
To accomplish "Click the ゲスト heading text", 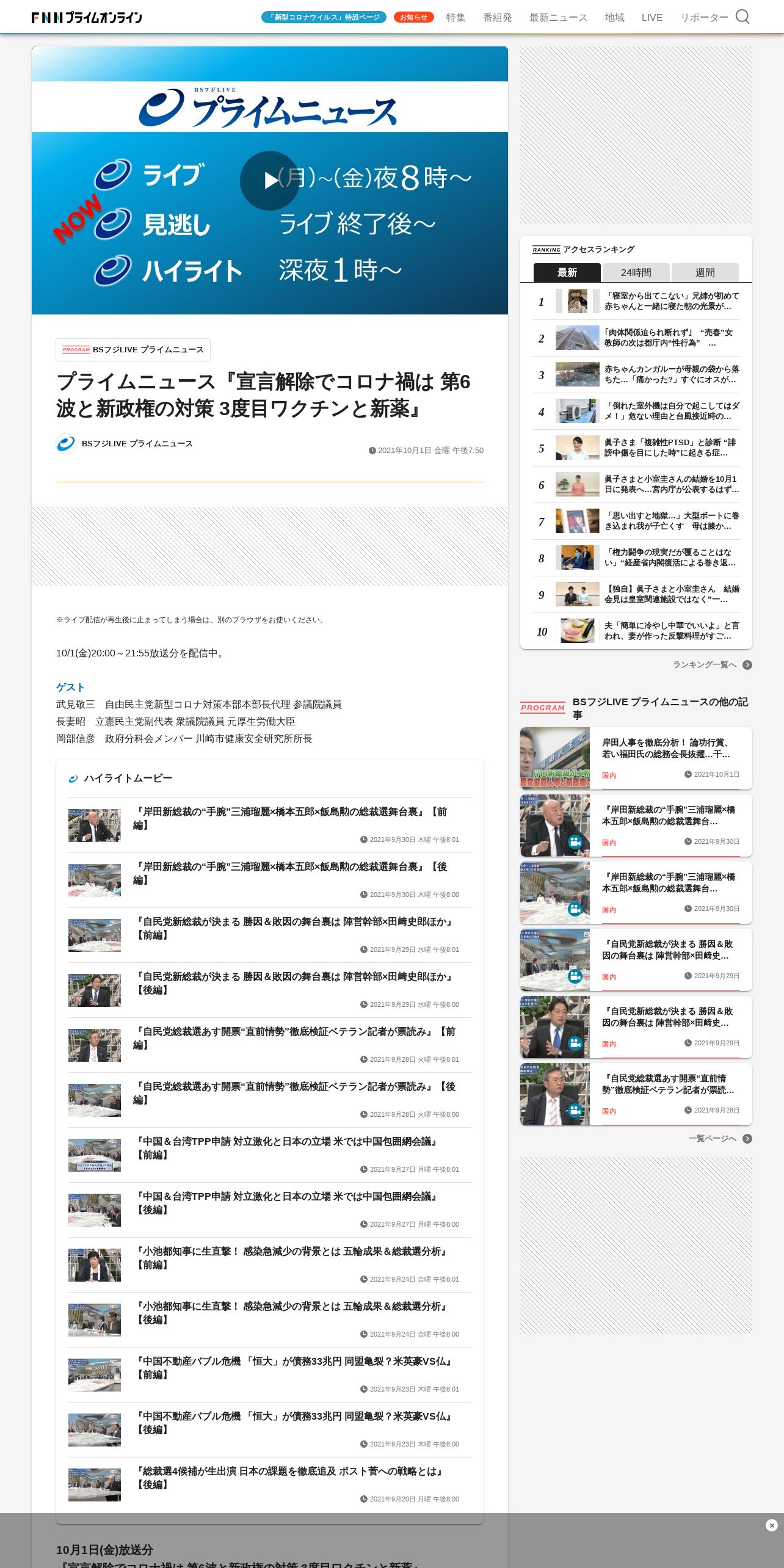I will click(x=70, y=688).
